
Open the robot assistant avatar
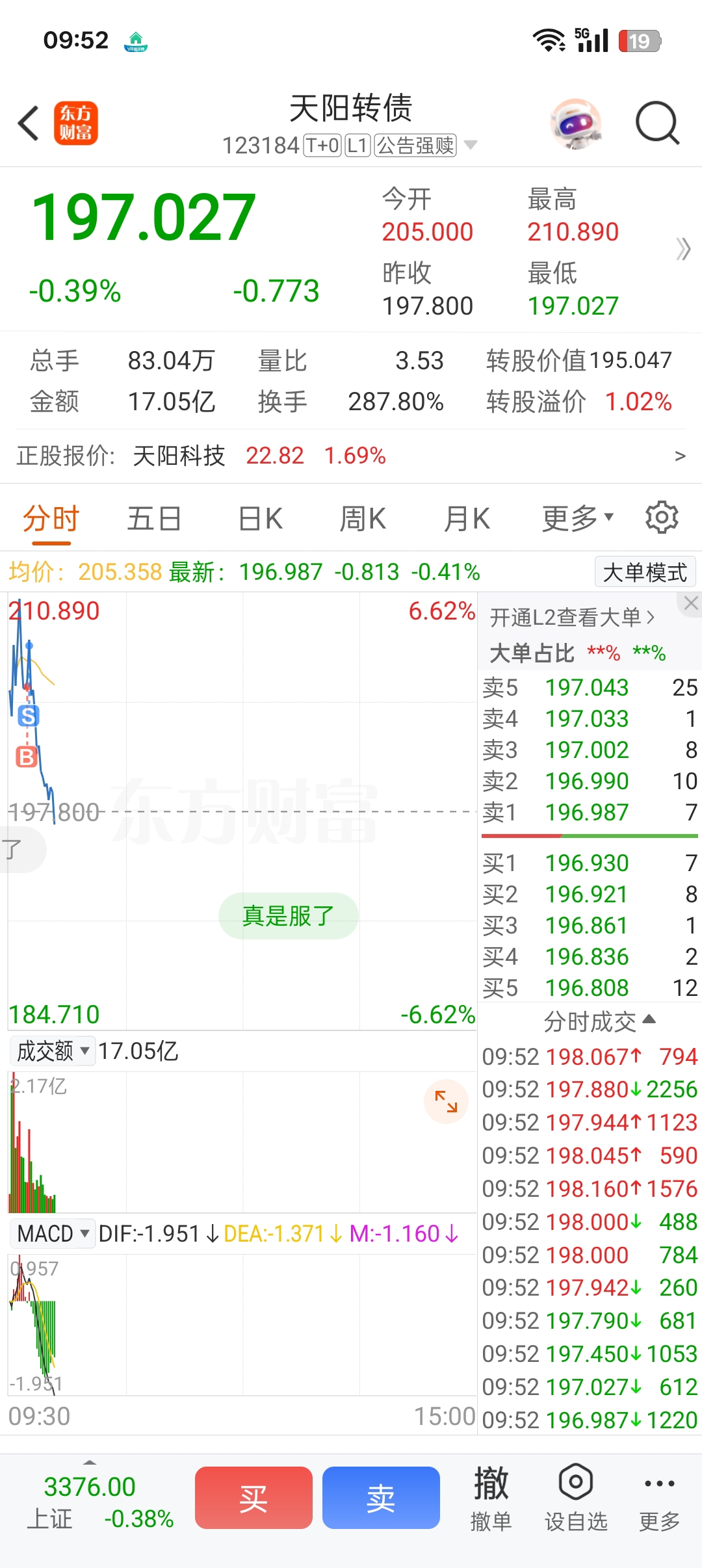[575, 123]
